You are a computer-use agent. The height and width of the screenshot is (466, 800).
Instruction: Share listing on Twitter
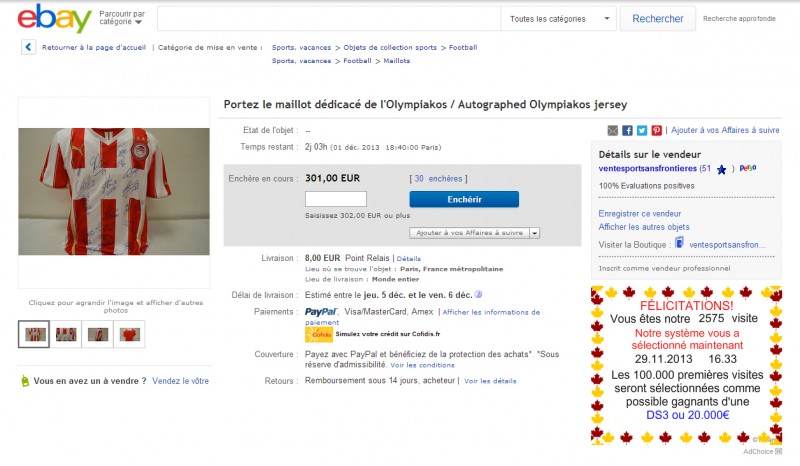[x=642, y=130]
